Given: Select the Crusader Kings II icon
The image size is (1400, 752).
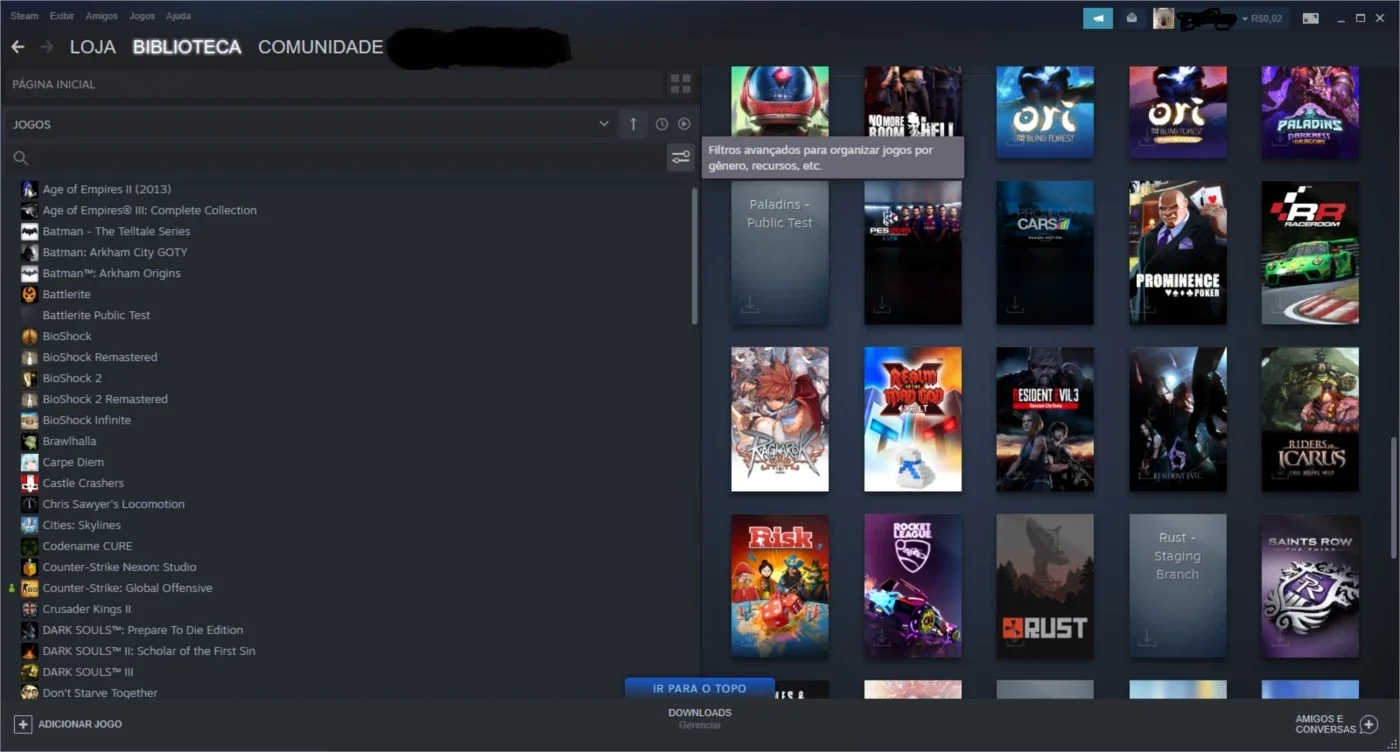Looking at the screenshot, I should 30,609.
